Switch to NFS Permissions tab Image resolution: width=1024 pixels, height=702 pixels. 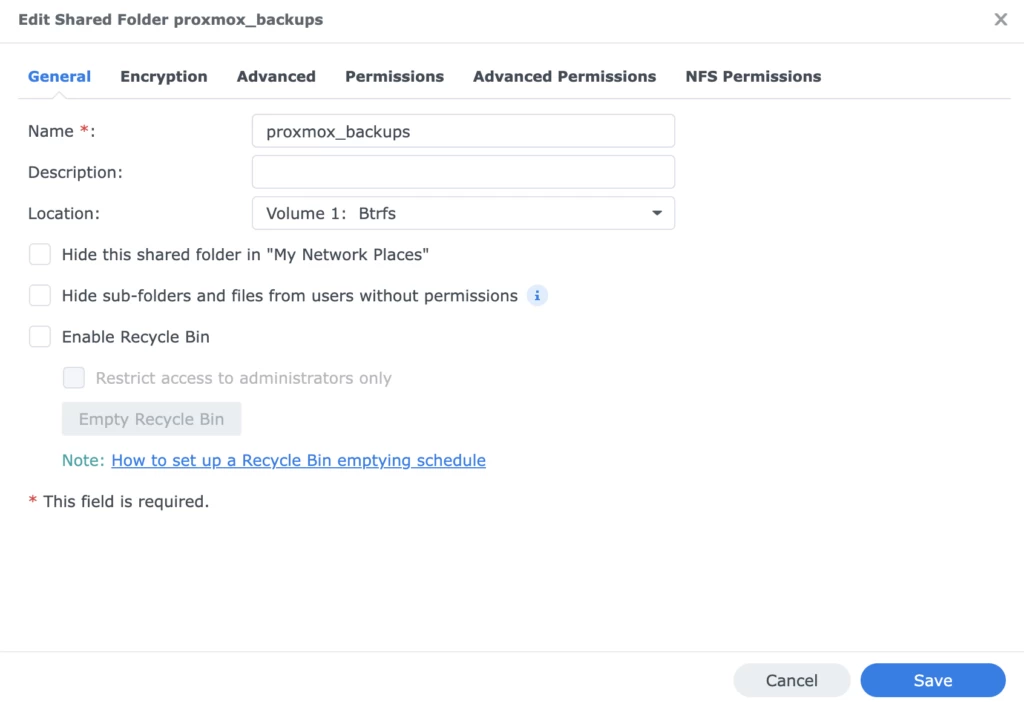click(x=753, y=76)
